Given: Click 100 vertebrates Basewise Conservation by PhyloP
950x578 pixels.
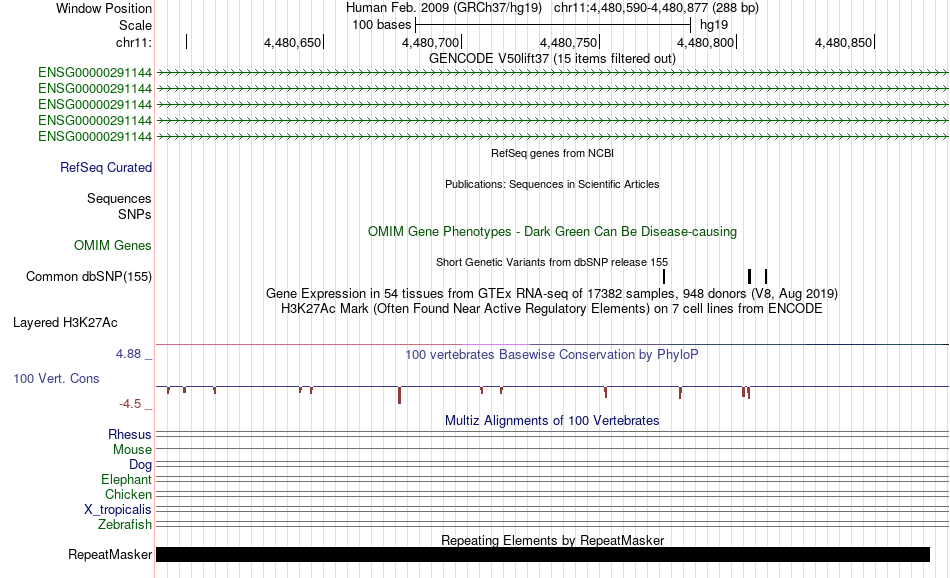Looking at the screenshot, I should [552, 354].
